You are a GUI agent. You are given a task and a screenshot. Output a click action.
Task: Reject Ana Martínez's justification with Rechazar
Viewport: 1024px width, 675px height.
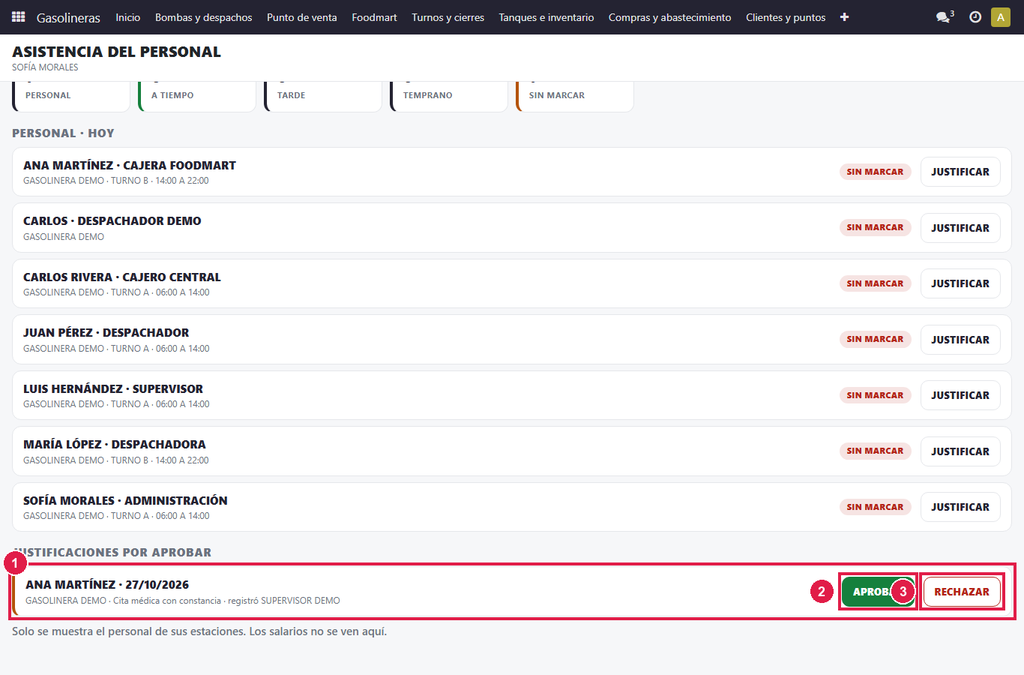(961, 591)
